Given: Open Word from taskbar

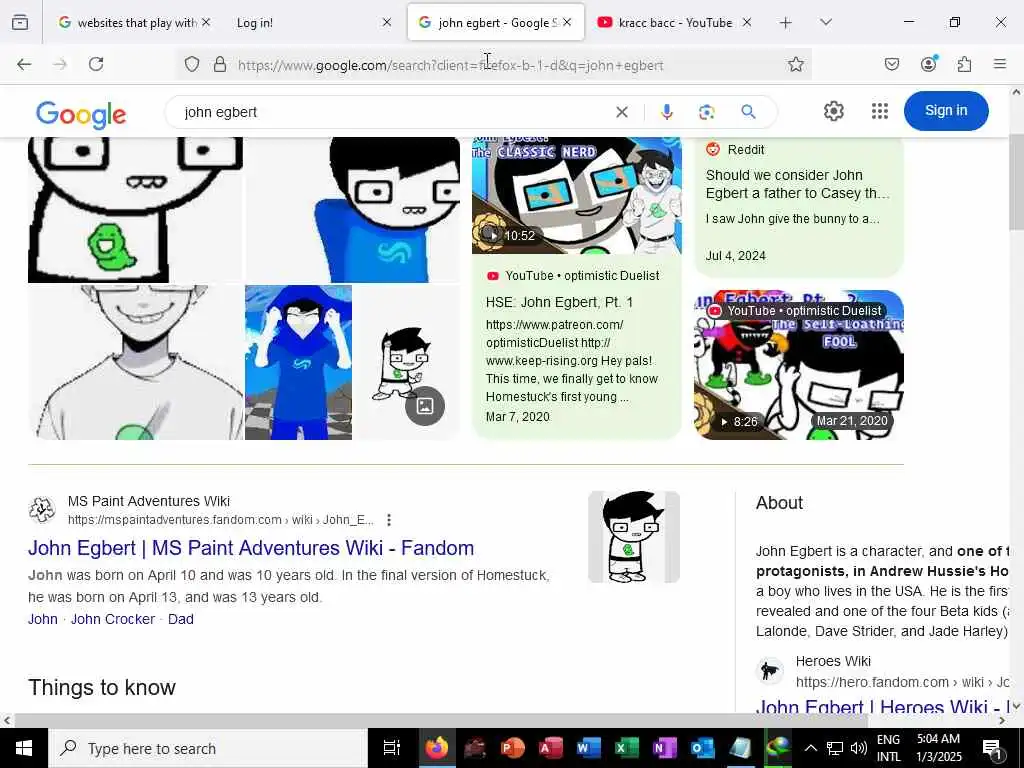Looking at the screenshot, I should [x=588, y=748].
